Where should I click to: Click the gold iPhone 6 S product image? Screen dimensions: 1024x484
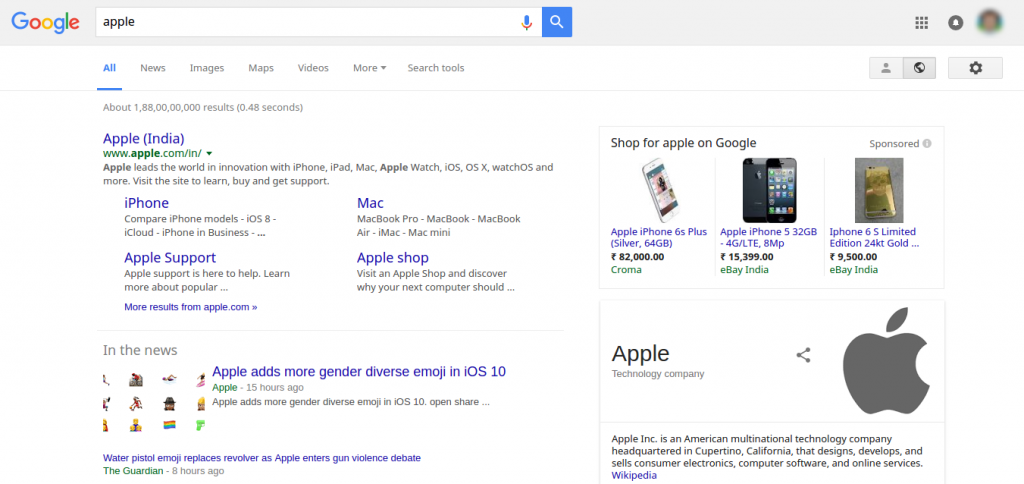879,190
